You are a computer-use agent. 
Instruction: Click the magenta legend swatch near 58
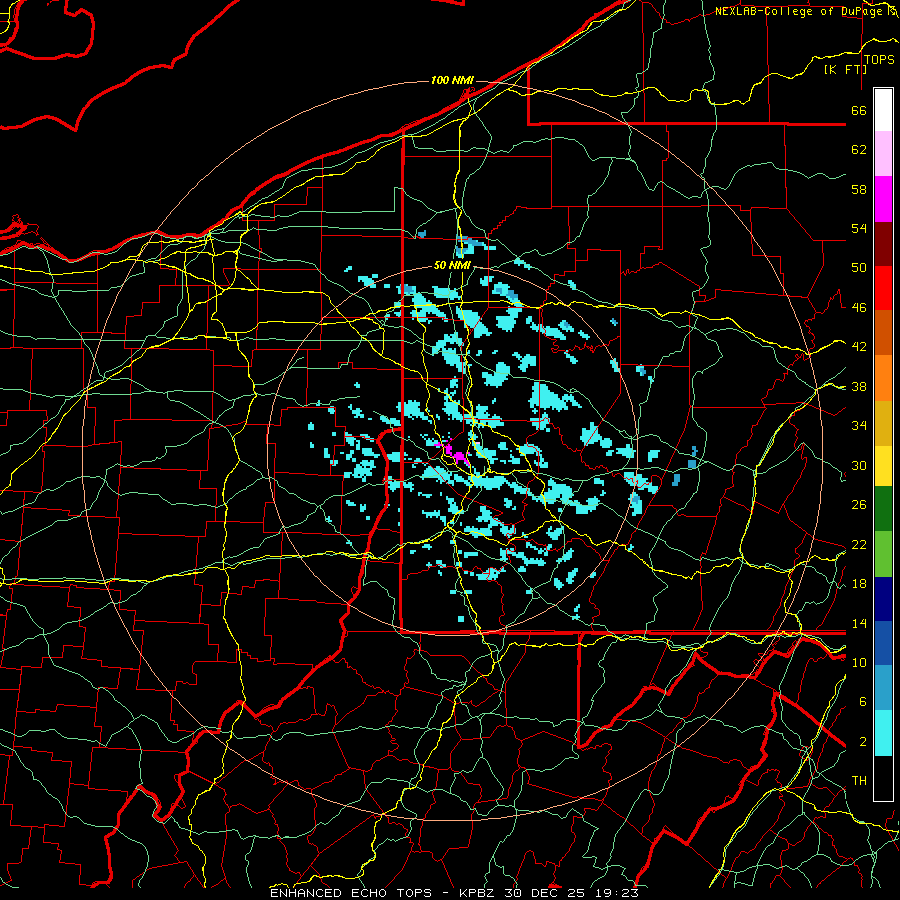pyautogui.click(x=883, y=199)
